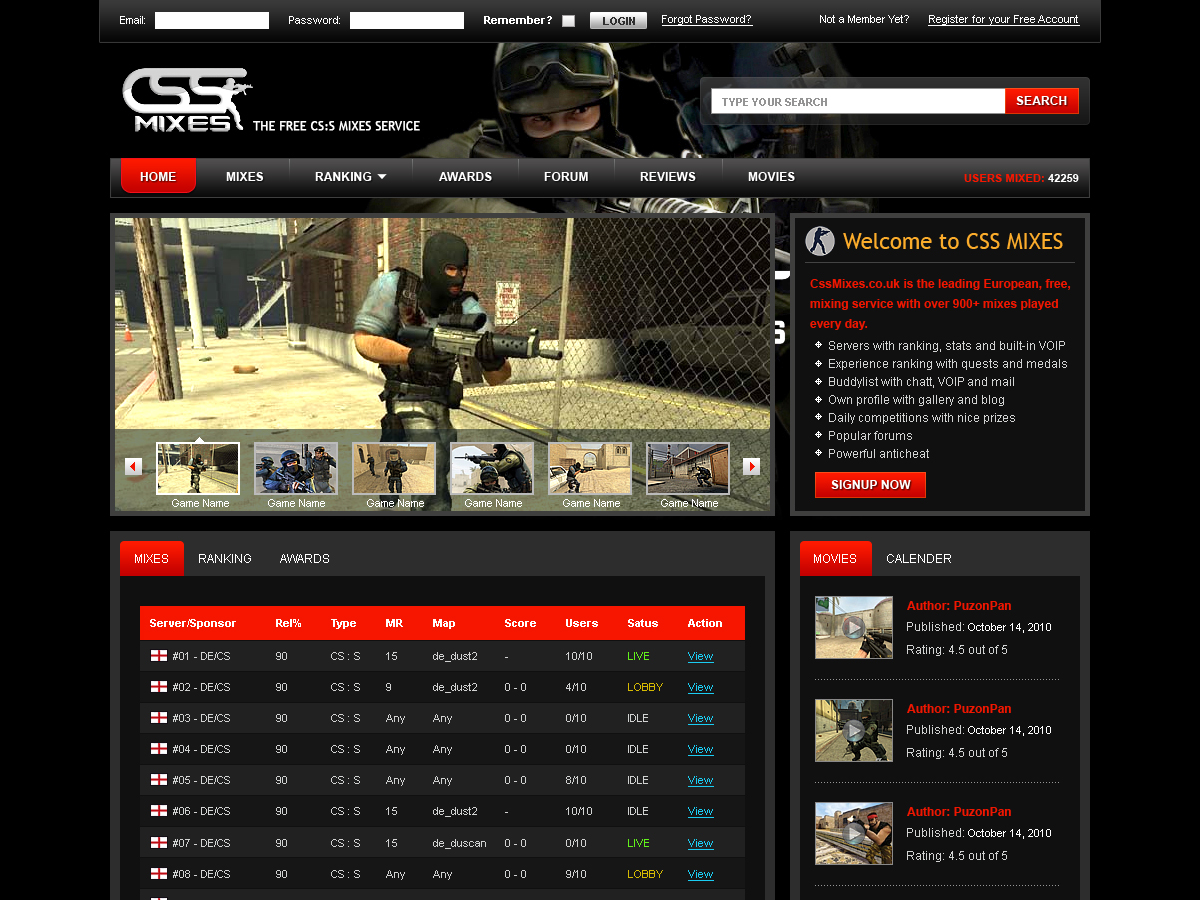
Task: Expand the Ranking dropdown arrow in navigation
Action: 381,177
